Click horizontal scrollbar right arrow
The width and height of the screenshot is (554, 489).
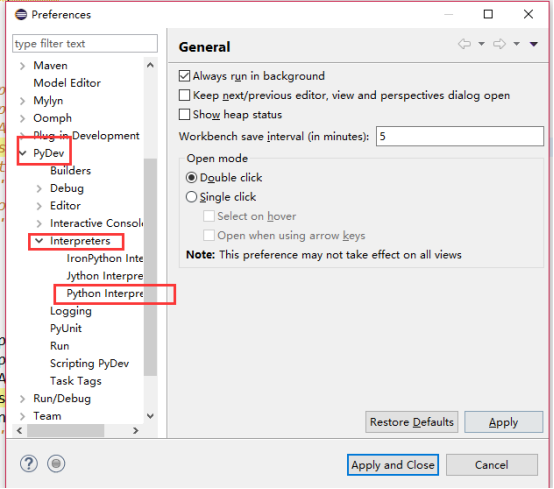136,430
